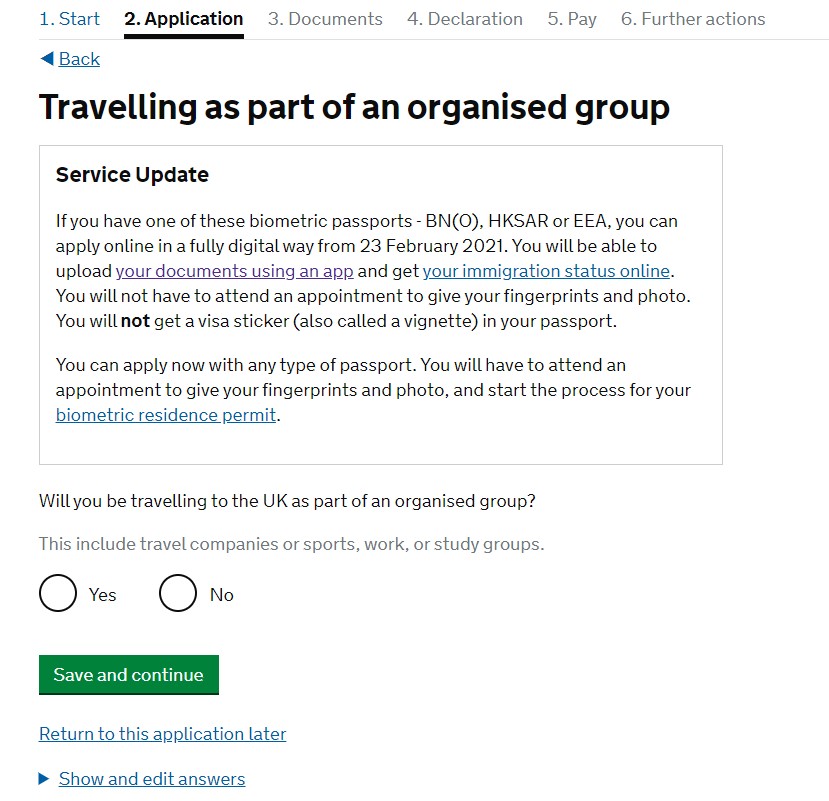The image size is (829, 801).
Task: Select the 2. Application step tab
Action: coord(183,19)
